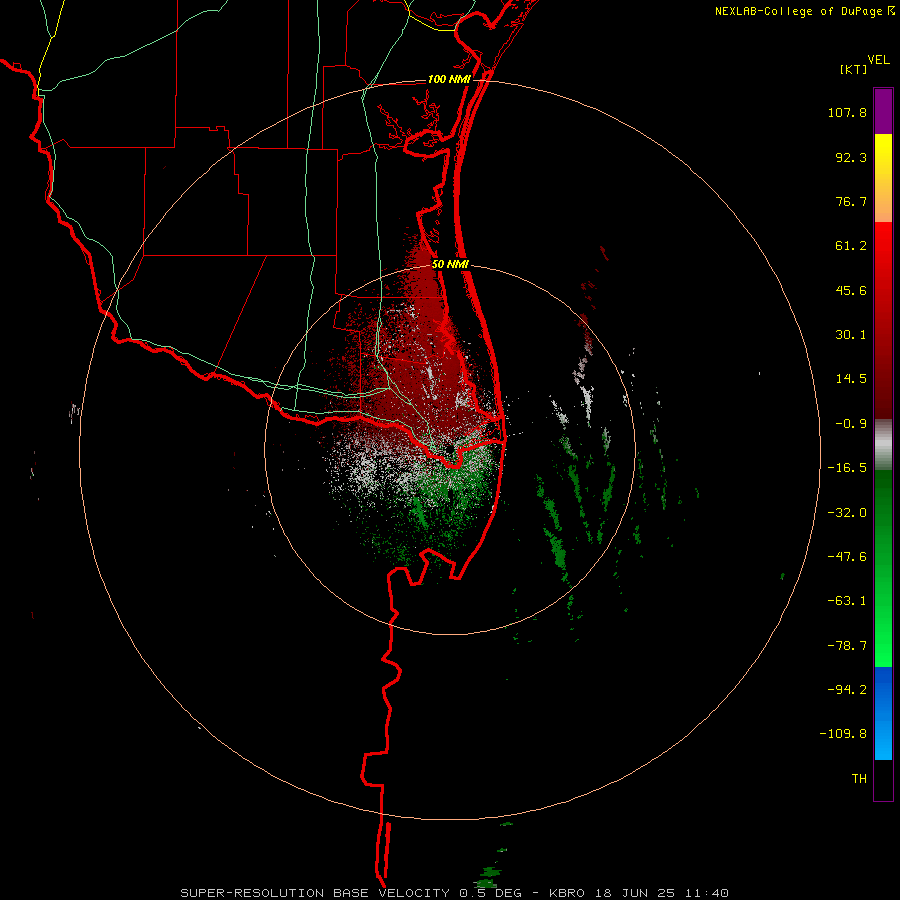Click the 30.1 legend value
900x900 pixels.
[851, 335]
